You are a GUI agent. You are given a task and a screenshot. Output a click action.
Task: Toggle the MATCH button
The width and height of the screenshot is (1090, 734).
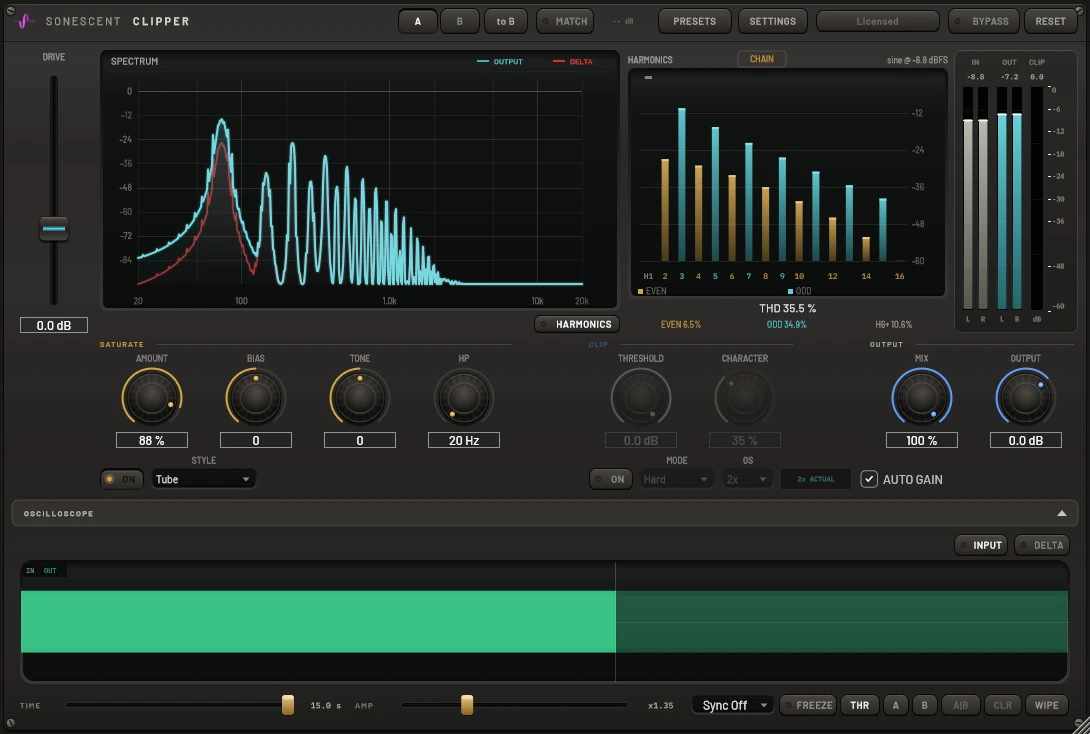pyautogui.click(x=564, y=21)
